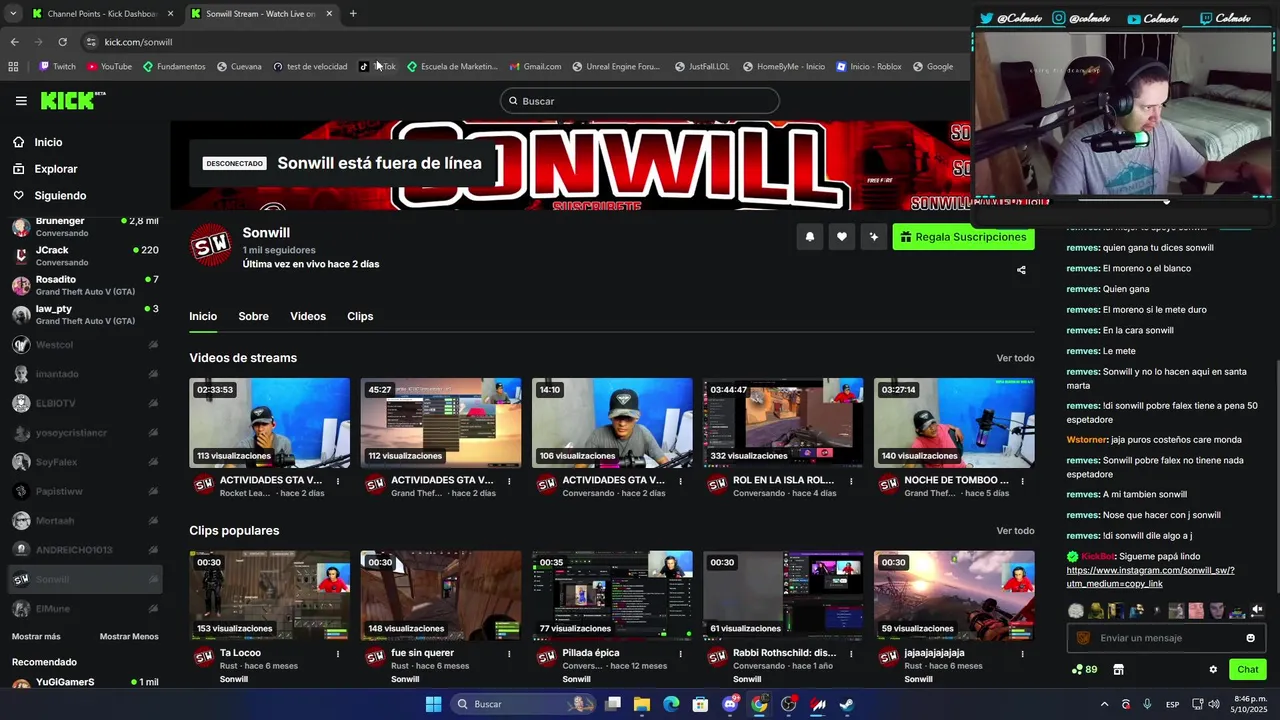Screen dimensions: 1280x720
Task: Open Brunenger channel in sidebar
Action: (85, 227)
